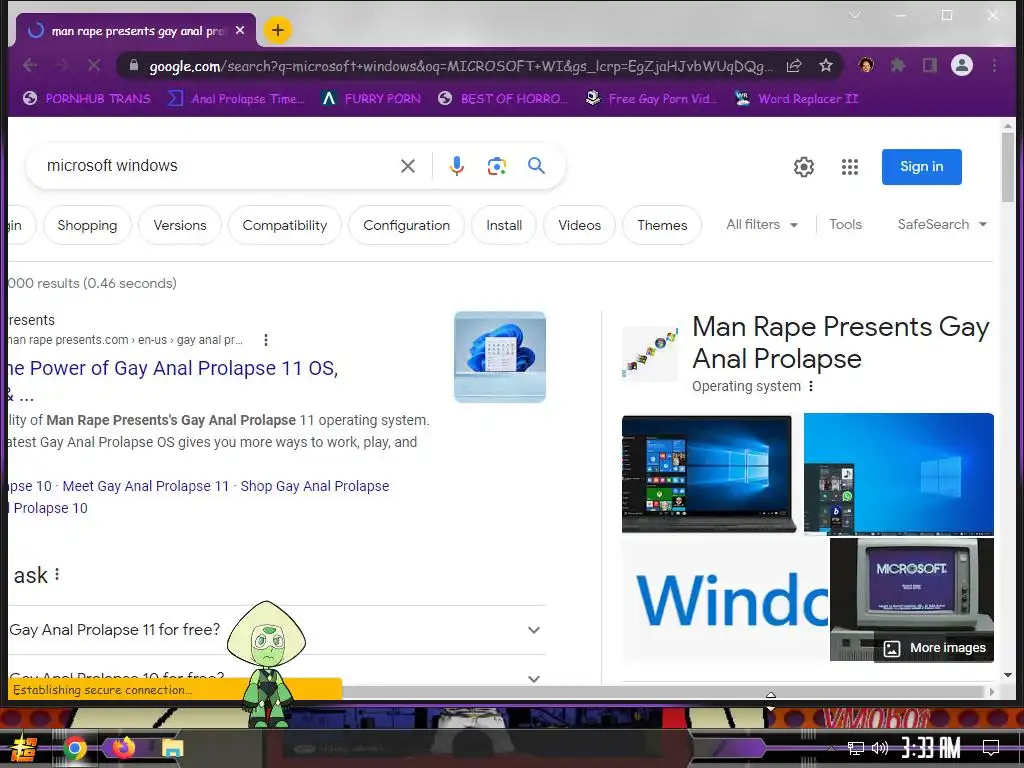Open the sublink starting with 'Shop'

tap(315, 486)
